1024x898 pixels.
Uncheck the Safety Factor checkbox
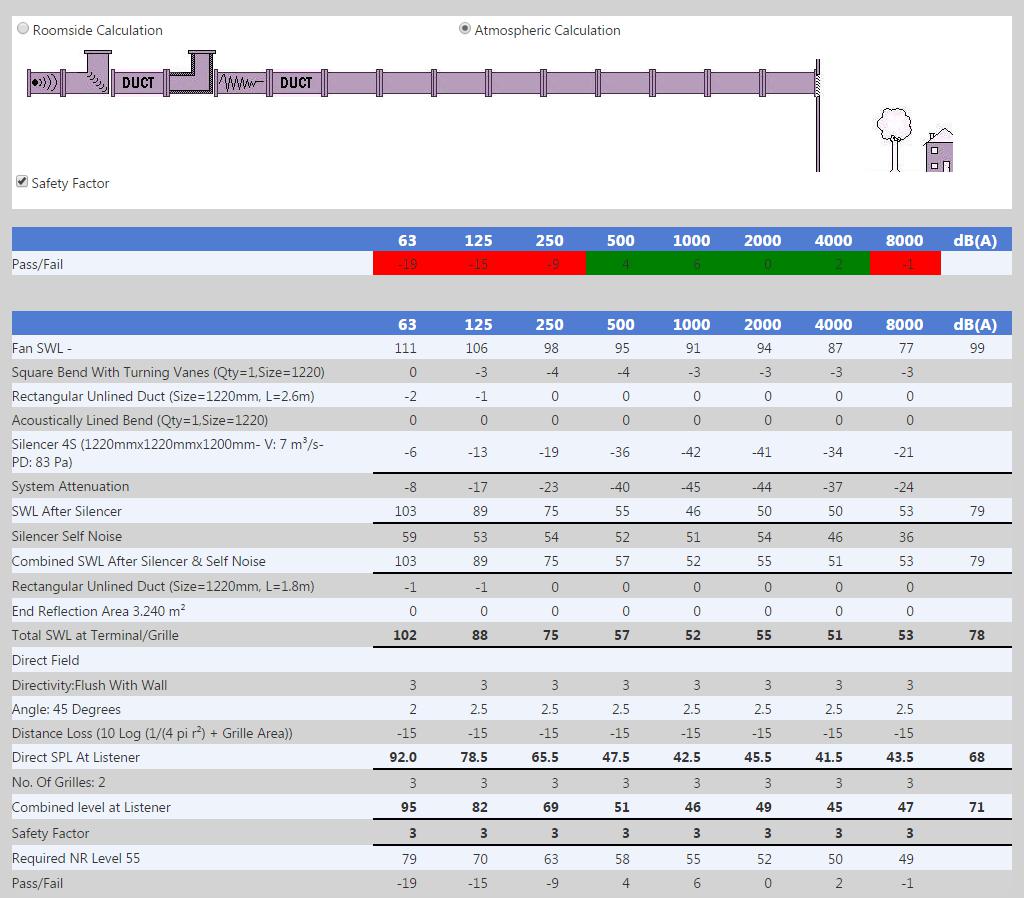tap(21, 181)
